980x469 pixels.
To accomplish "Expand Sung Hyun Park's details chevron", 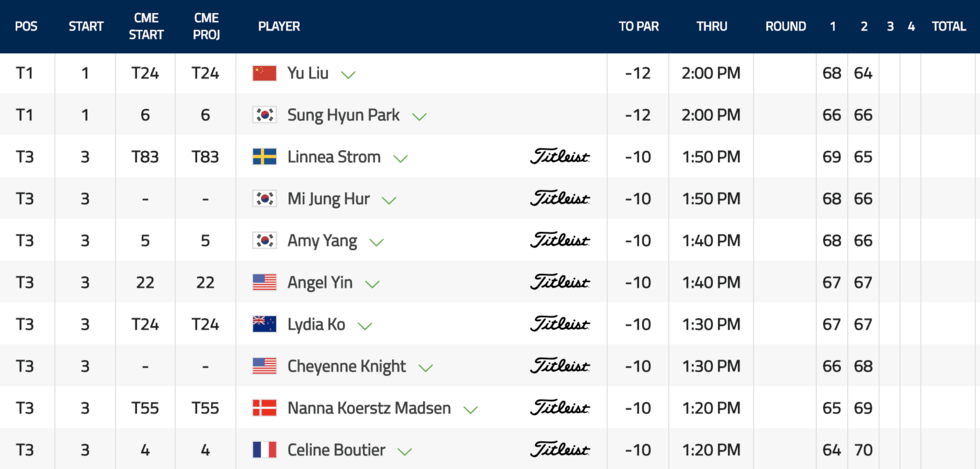I will tap(420, 116).
